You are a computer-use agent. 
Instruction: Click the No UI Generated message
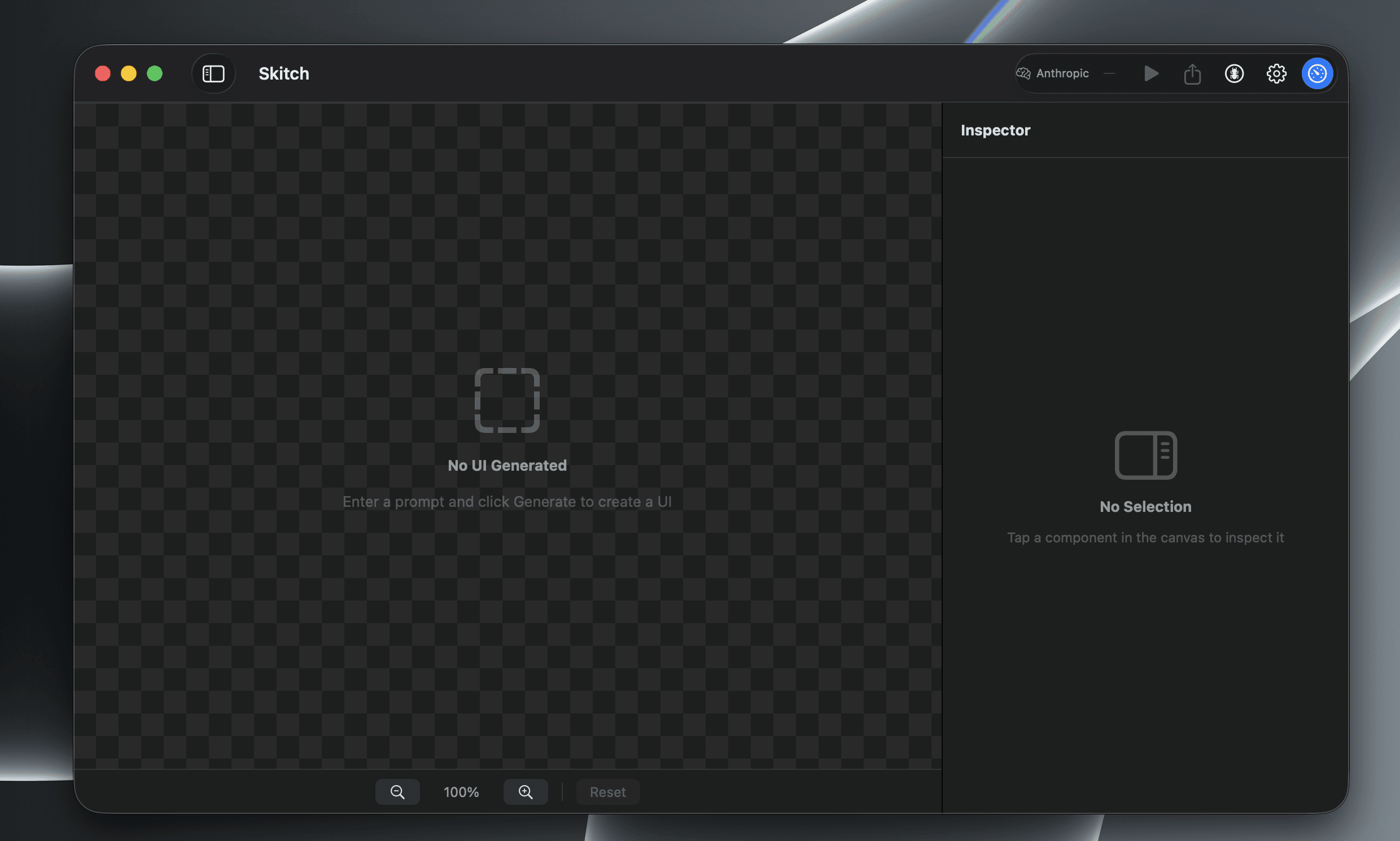pos(507,465)
